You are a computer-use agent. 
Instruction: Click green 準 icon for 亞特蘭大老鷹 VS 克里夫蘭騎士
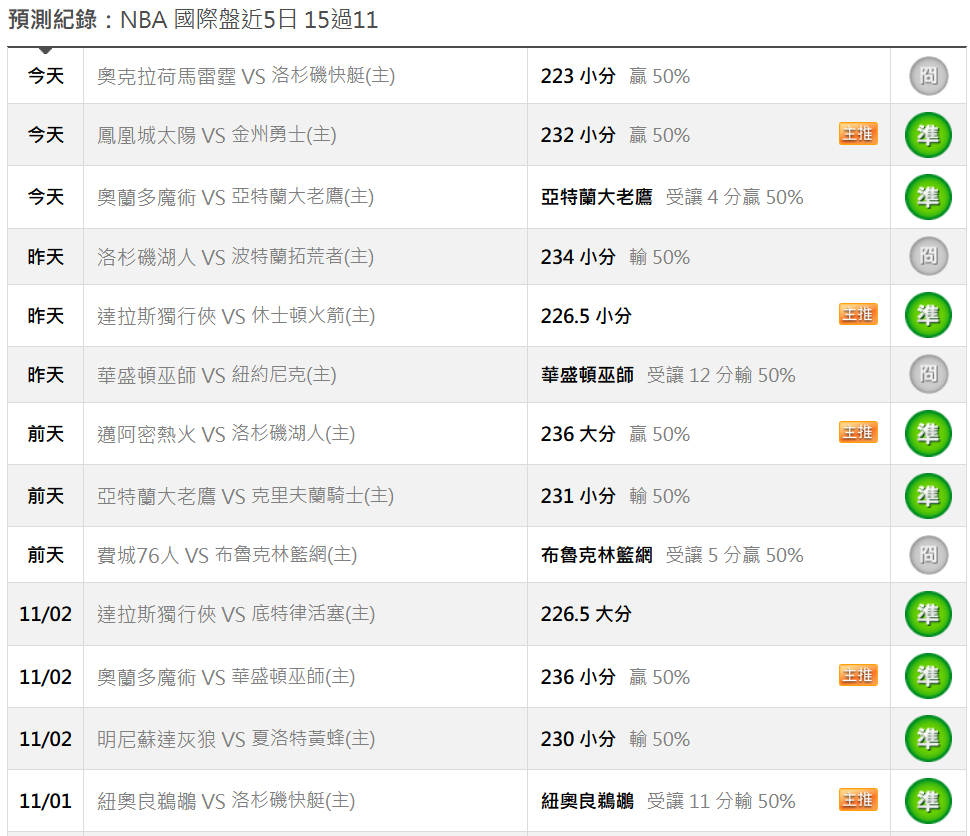pos(928,496)
